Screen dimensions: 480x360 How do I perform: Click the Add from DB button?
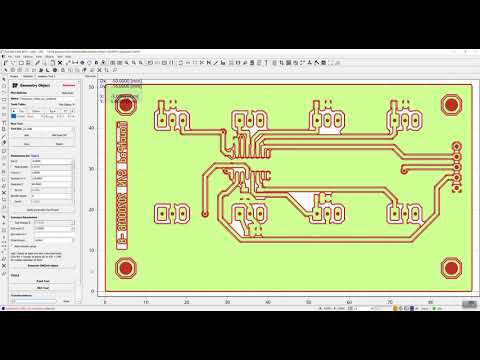(x=59, y=135)
